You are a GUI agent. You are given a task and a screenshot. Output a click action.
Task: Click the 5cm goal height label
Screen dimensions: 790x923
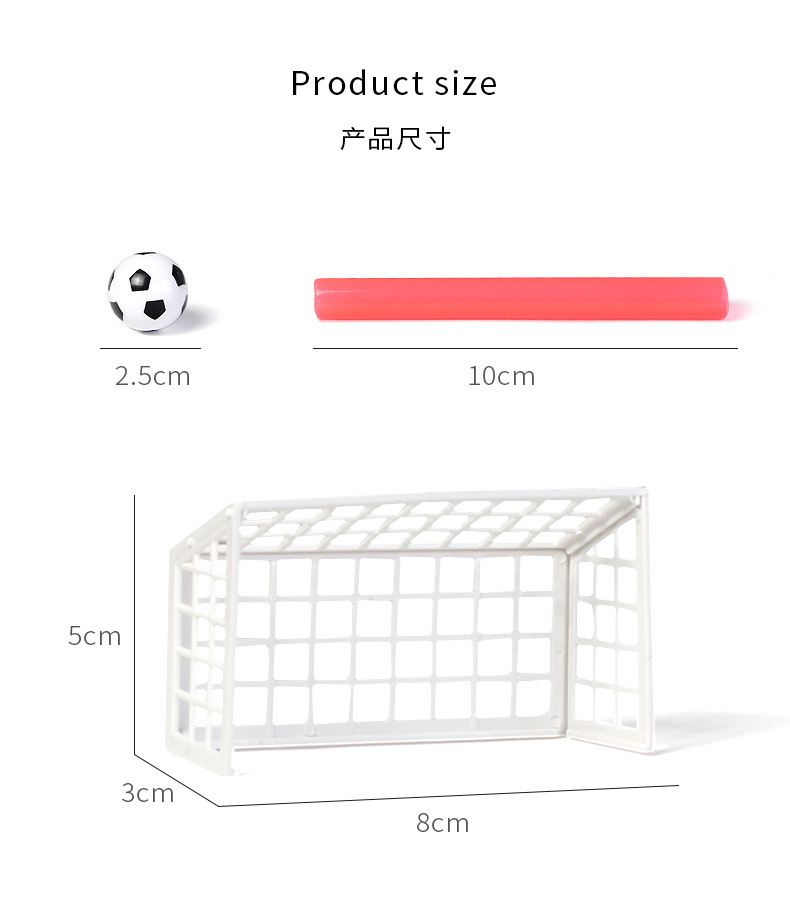click(94, 636)
